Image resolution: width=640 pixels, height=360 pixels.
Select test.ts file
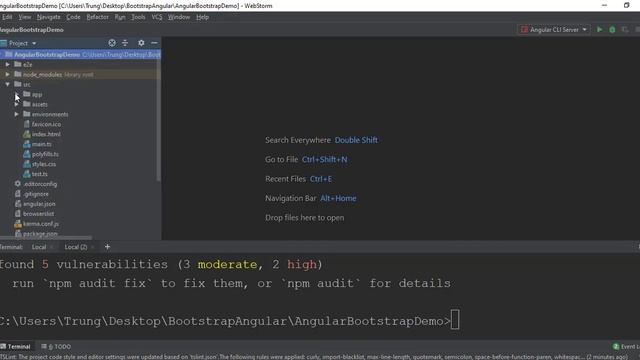click(40, 174)
